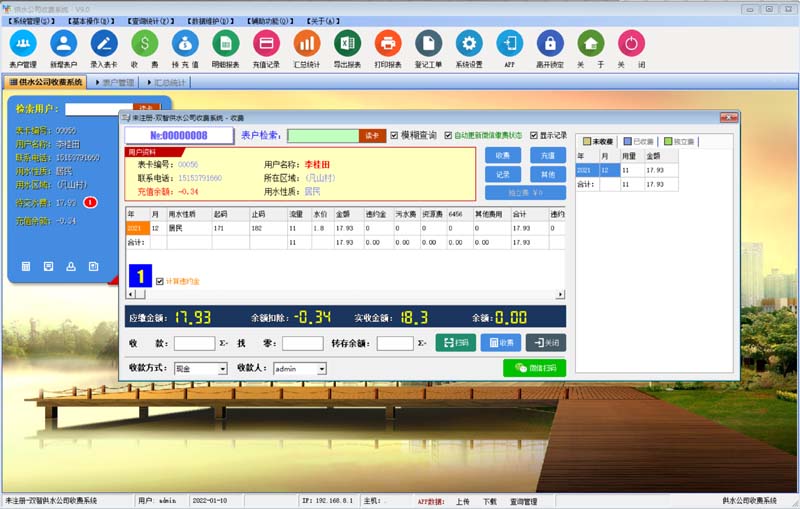Click 找零 input field
Screen dimensions: 800x509
pos(303,343)
